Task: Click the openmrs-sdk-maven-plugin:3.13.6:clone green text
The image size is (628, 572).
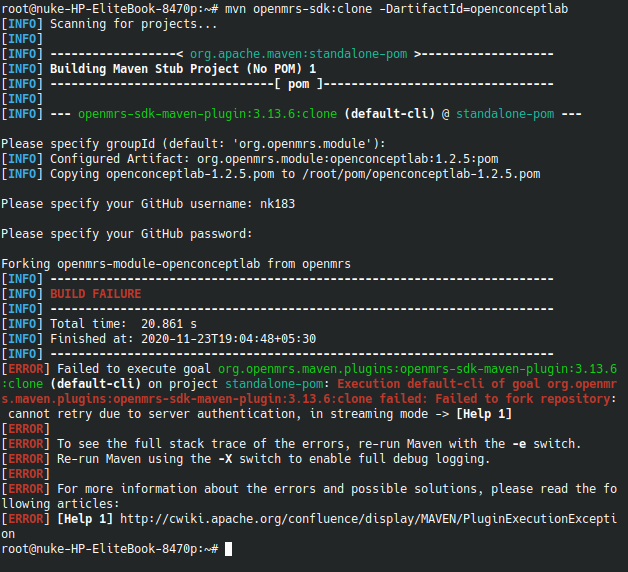Action: (207, 114)
